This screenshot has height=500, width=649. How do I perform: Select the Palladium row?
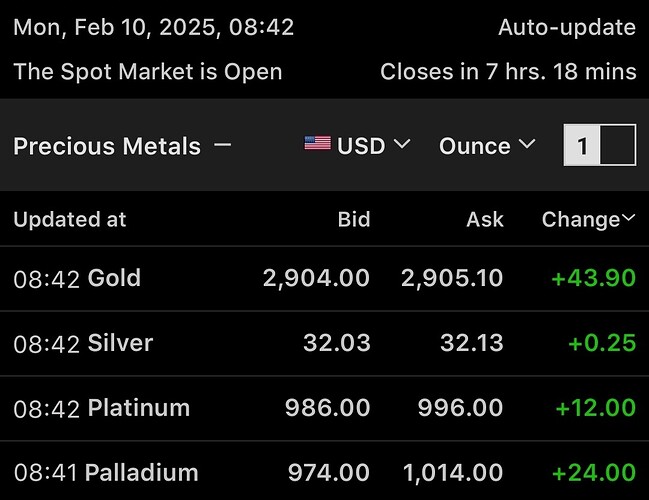tap(324, 472)
